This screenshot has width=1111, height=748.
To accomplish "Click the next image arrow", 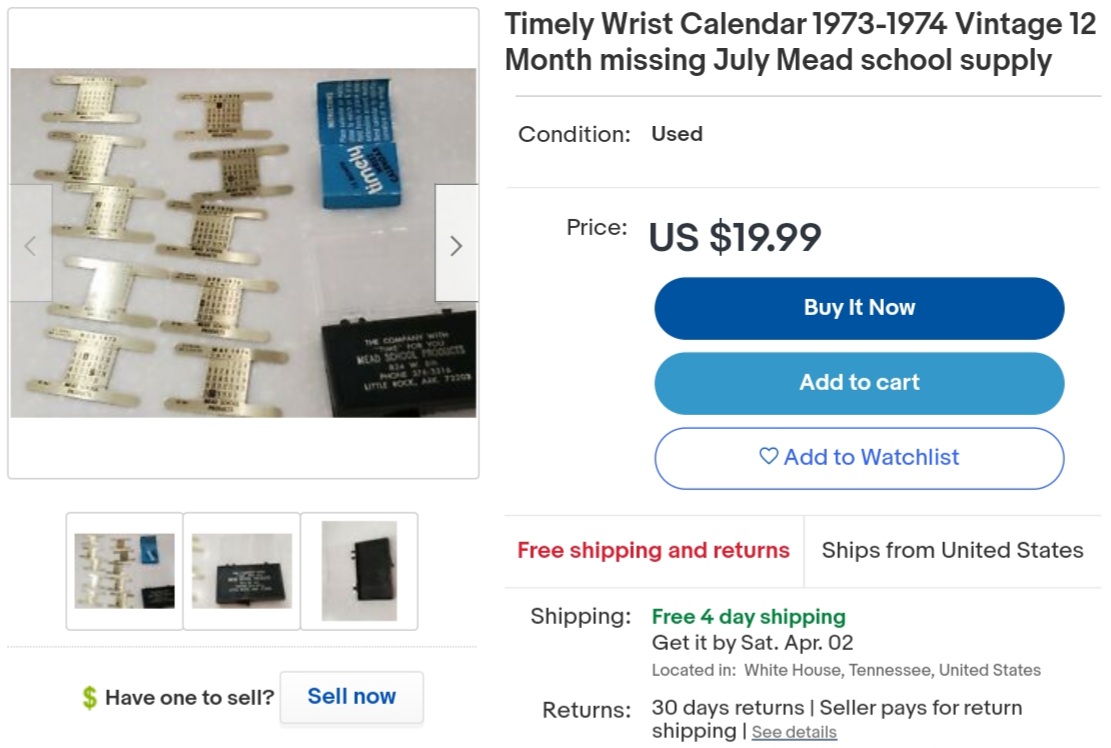I will (456, 244).
